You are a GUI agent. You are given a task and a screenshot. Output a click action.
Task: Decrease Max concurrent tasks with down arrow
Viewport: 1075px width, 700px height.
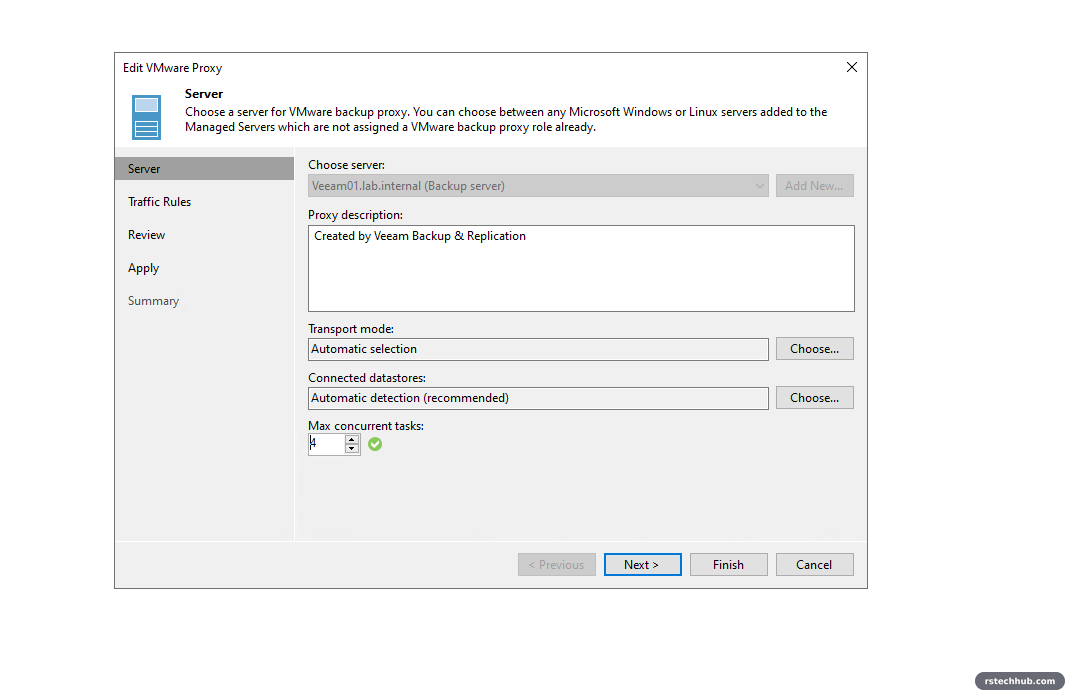pos(352,448)
